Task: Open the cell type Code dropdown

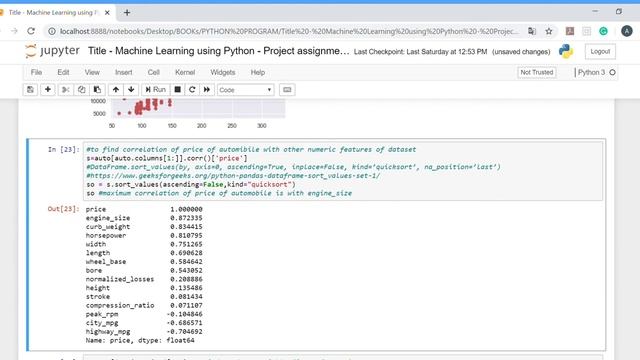Action: coord(245,90)
